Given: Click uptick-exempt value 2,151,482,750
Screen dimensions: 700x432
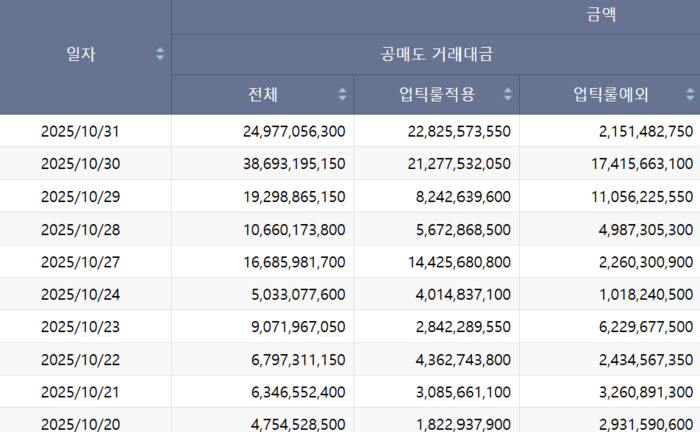Looking at the screenshot, I should pos(646,131).
